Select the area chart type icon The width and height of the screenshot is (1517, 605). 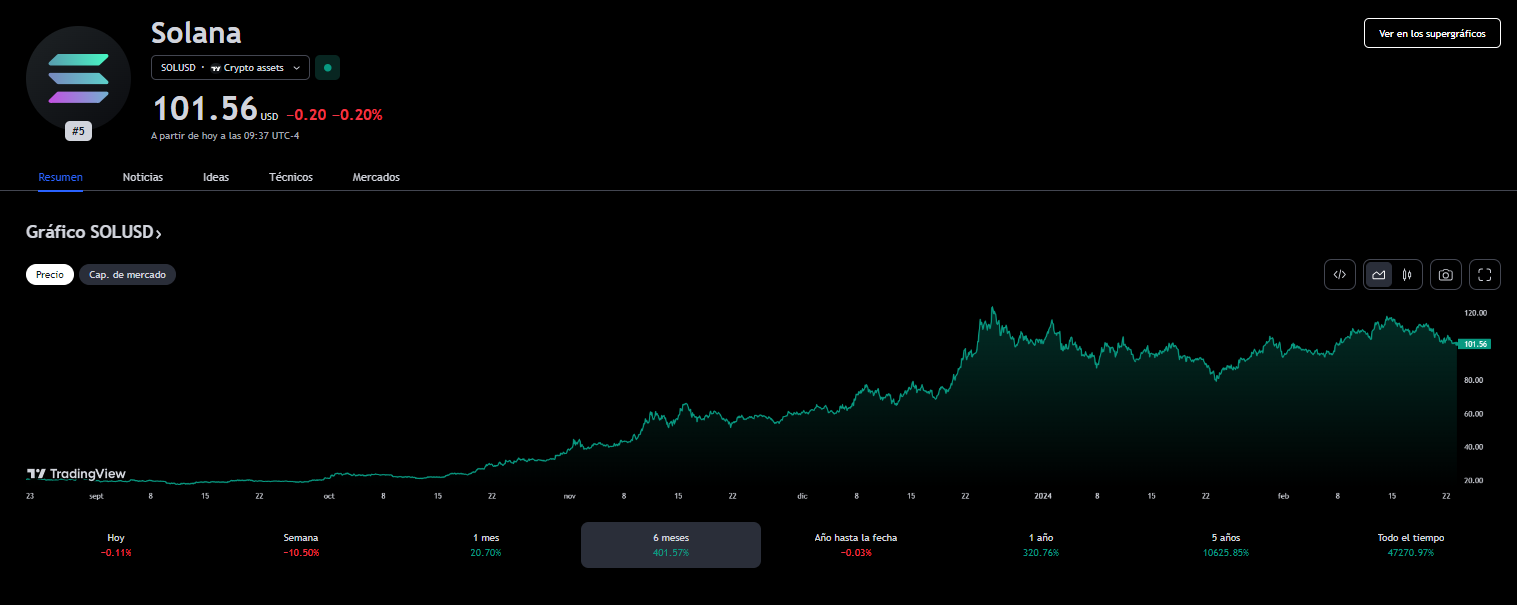[1379, 274]
